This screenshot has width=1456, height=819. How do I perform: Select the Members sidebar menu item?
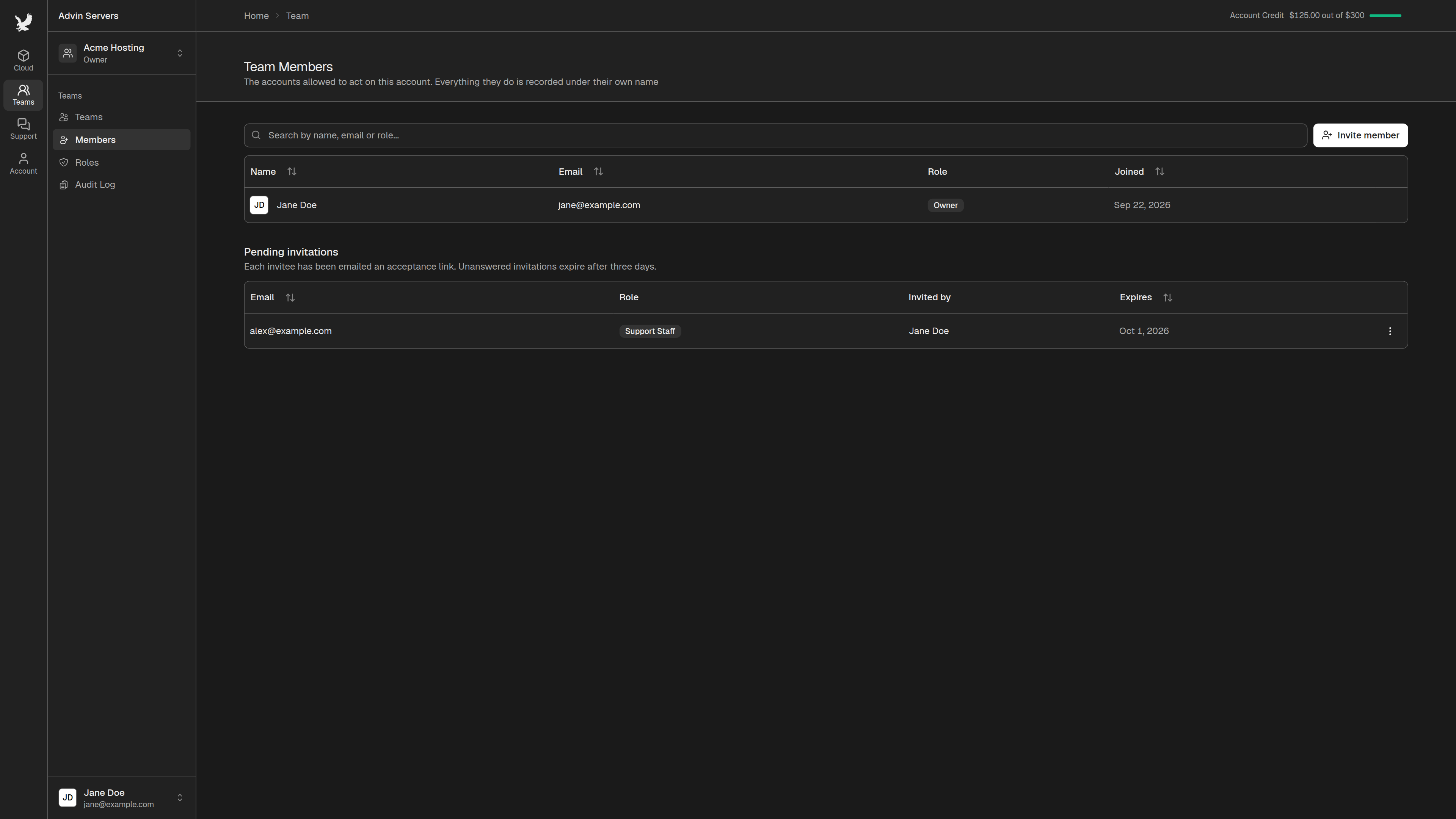point(121,140)
